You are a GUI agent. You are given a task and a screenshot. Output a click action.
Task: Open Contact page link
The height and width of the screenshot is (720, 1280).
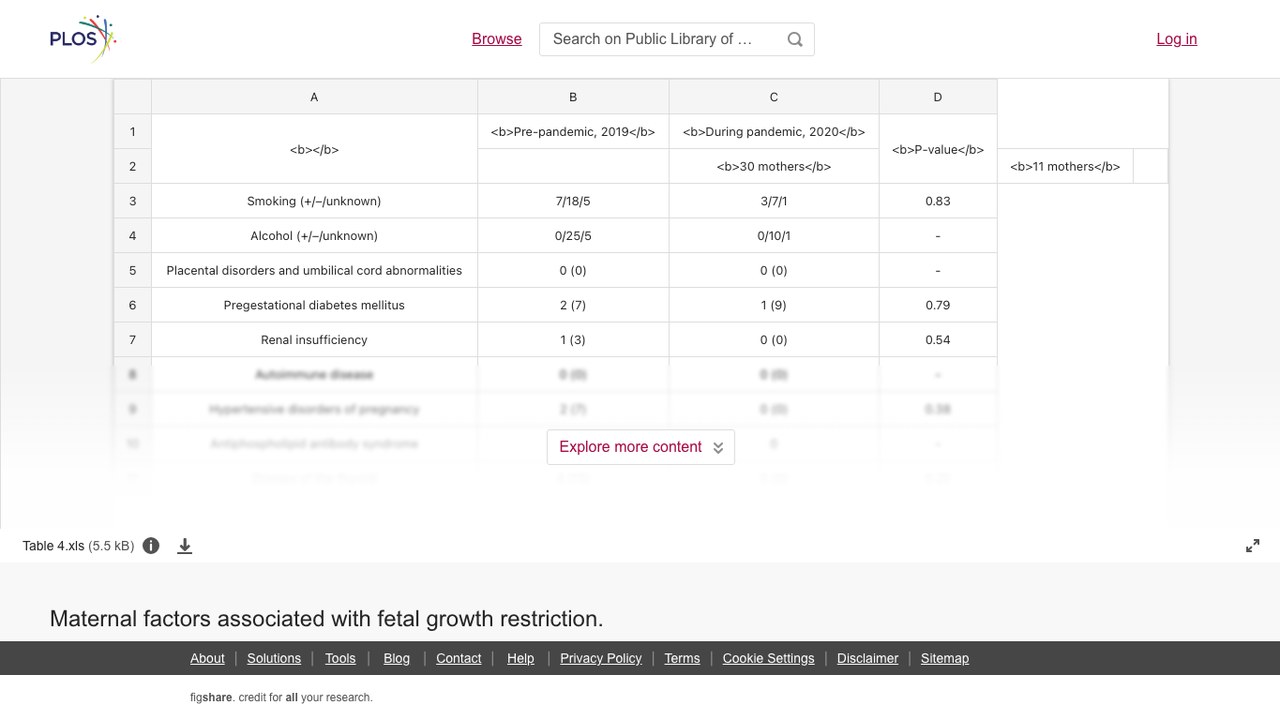(x=459, y=658)
